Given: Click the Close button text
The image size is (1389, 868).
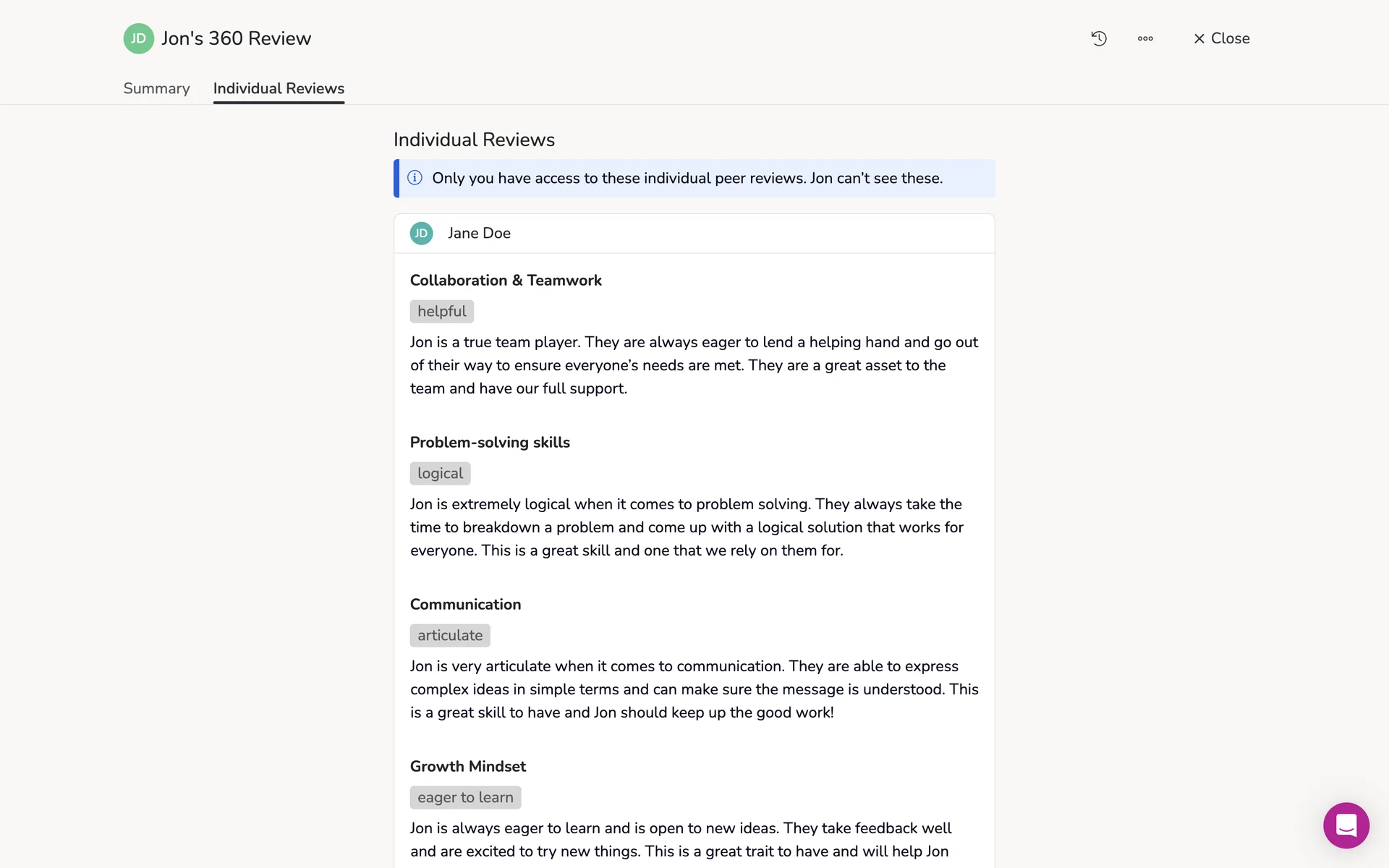Looking at the screenshot, I should pos(1230,38).
